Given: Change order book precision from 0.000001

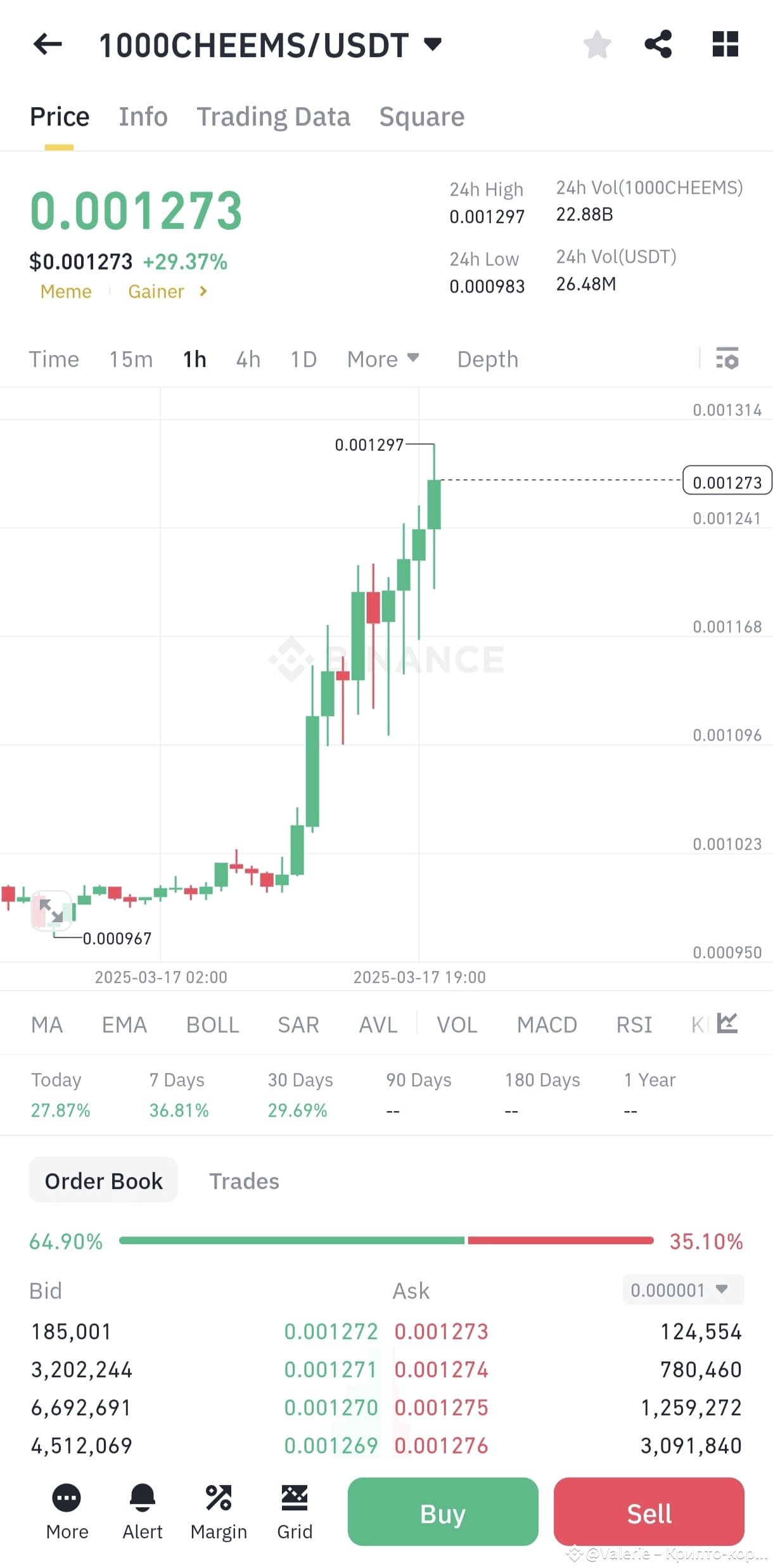Looking at the screenshot, I should [682, 1290].
